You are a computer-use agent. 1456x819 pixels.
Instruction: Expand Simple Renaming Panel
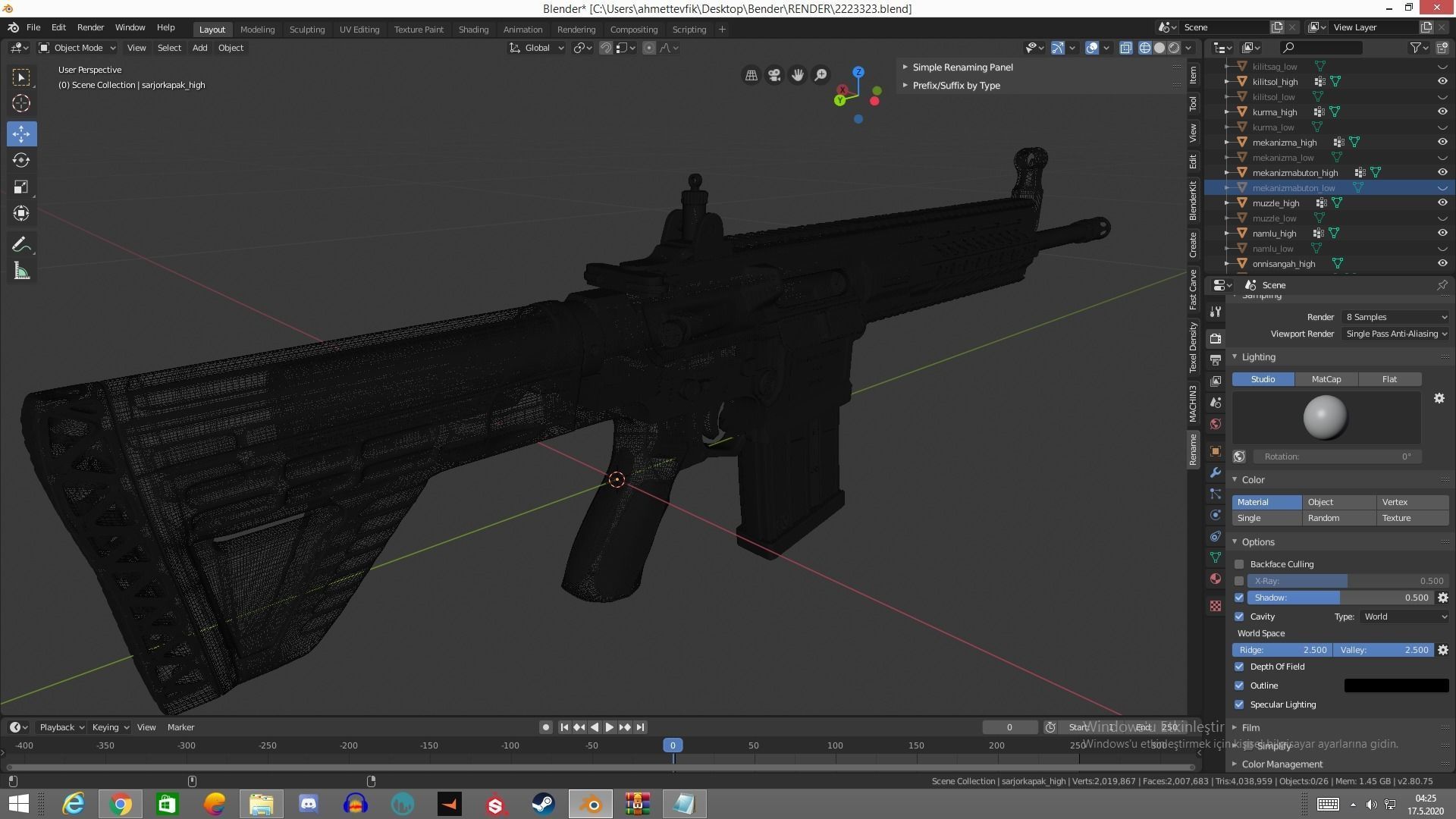pos(962,67)
